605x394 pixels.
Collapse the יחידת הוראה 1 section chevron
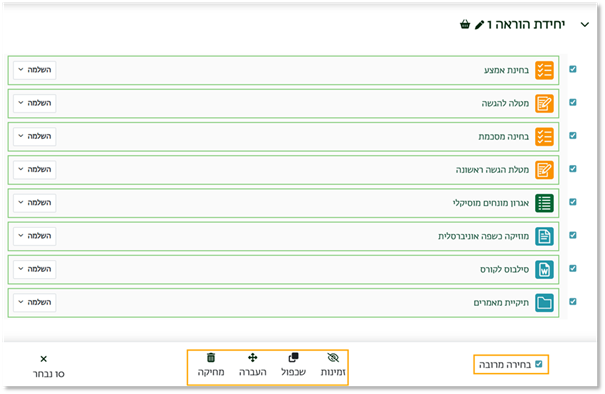pos(585,25)
